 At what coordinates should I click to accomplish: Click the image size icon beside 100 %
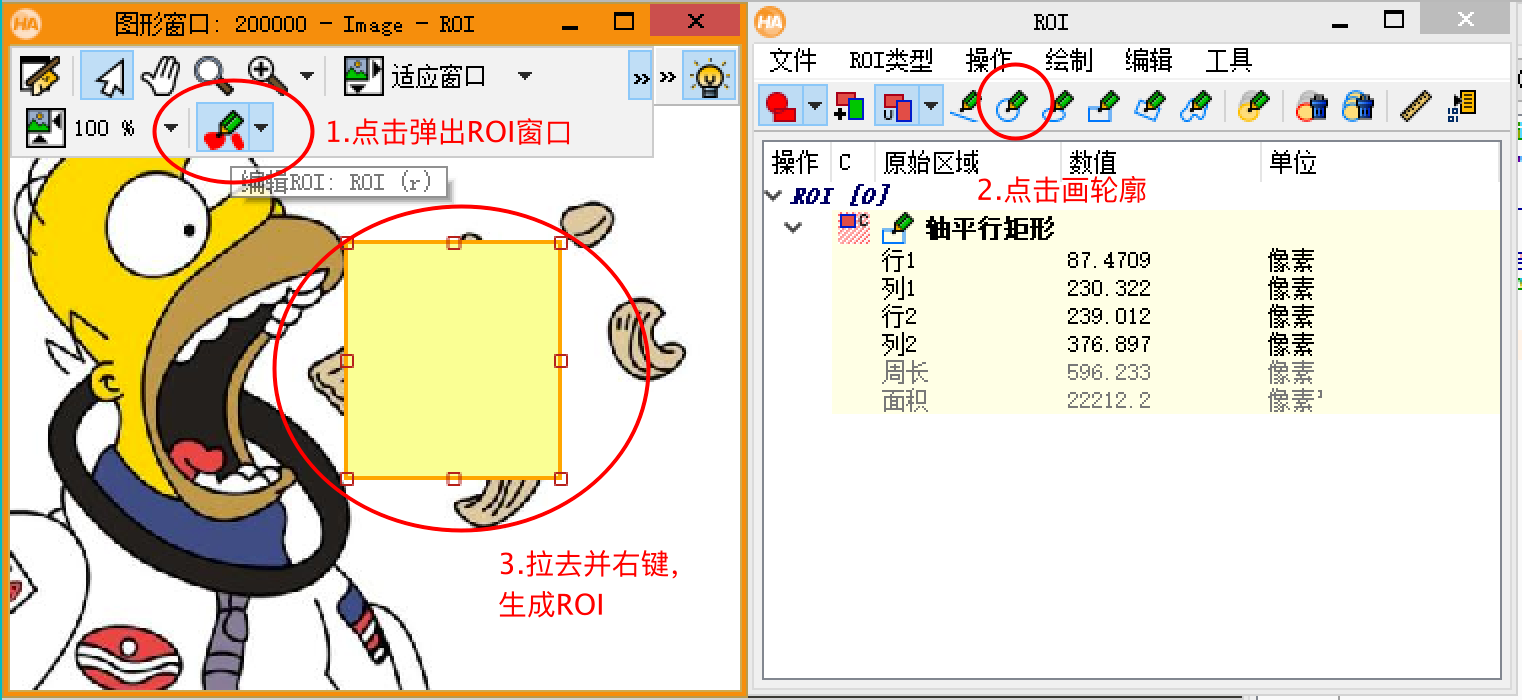click(x=46, y=127)
